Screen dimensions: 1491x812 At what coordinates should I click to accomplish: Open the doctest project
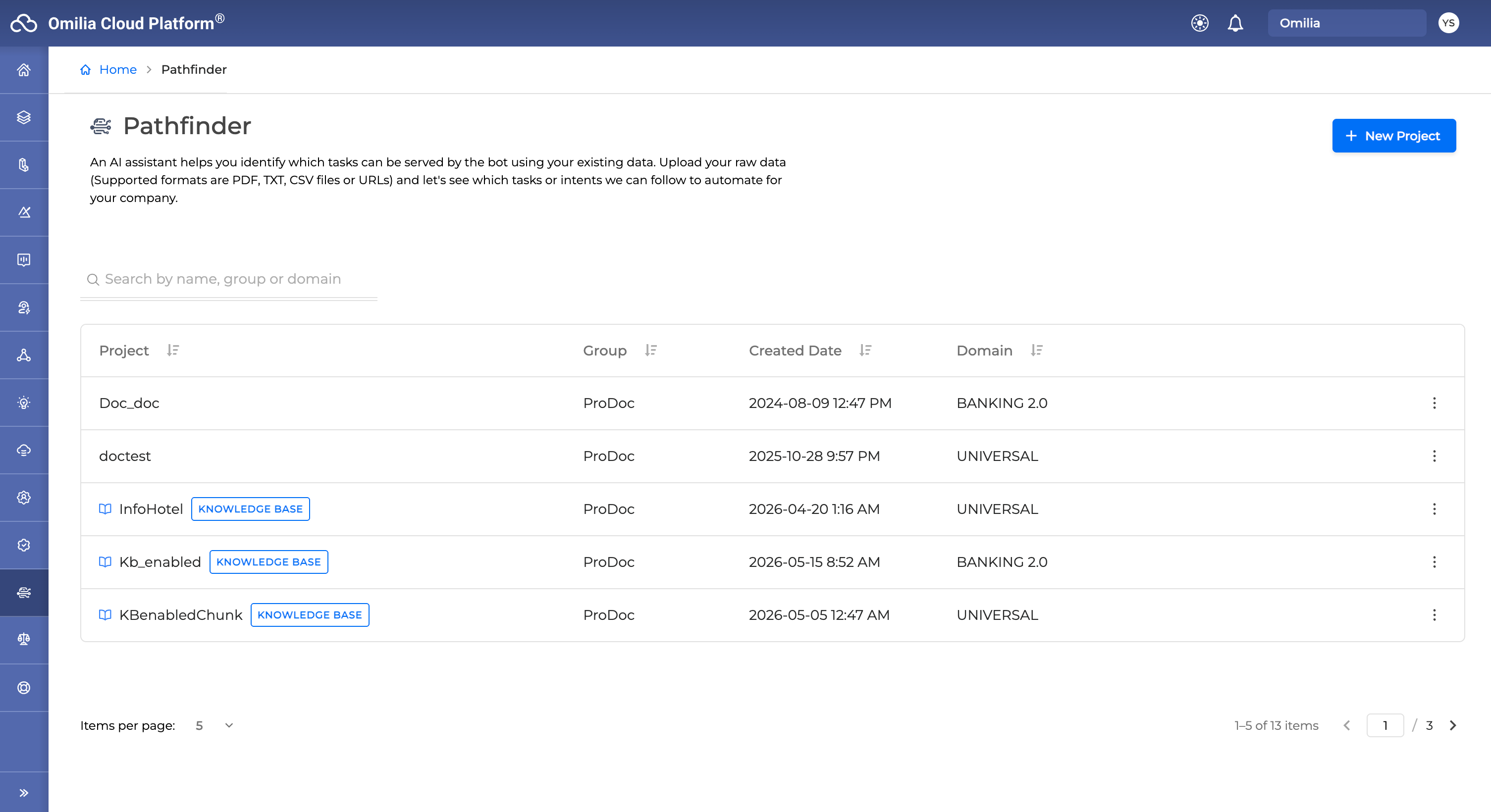[x=124, y=457]
